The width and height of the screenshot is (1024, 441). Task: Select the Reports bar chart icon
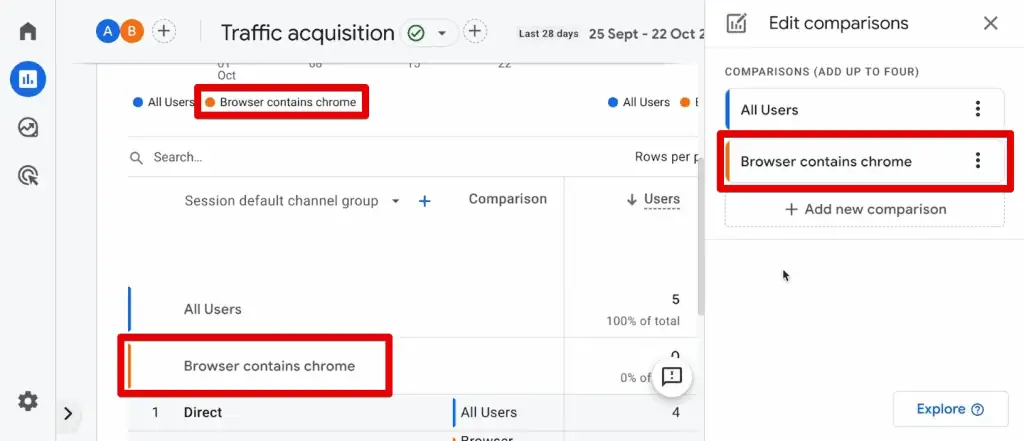point(28,80)
